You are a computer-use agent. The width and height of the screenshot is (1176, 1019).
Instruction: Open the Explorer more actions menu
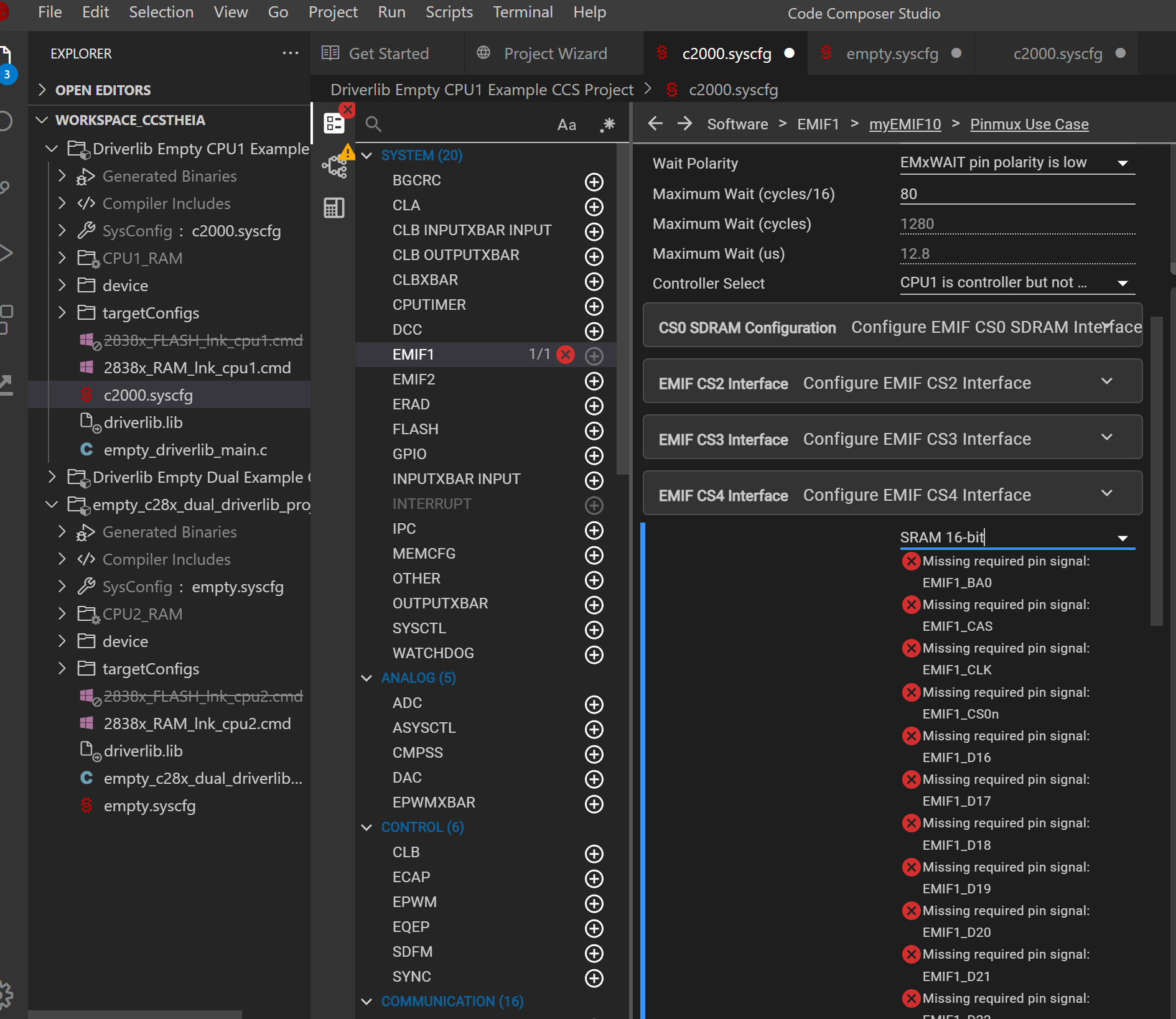click(x=290, y=54)
